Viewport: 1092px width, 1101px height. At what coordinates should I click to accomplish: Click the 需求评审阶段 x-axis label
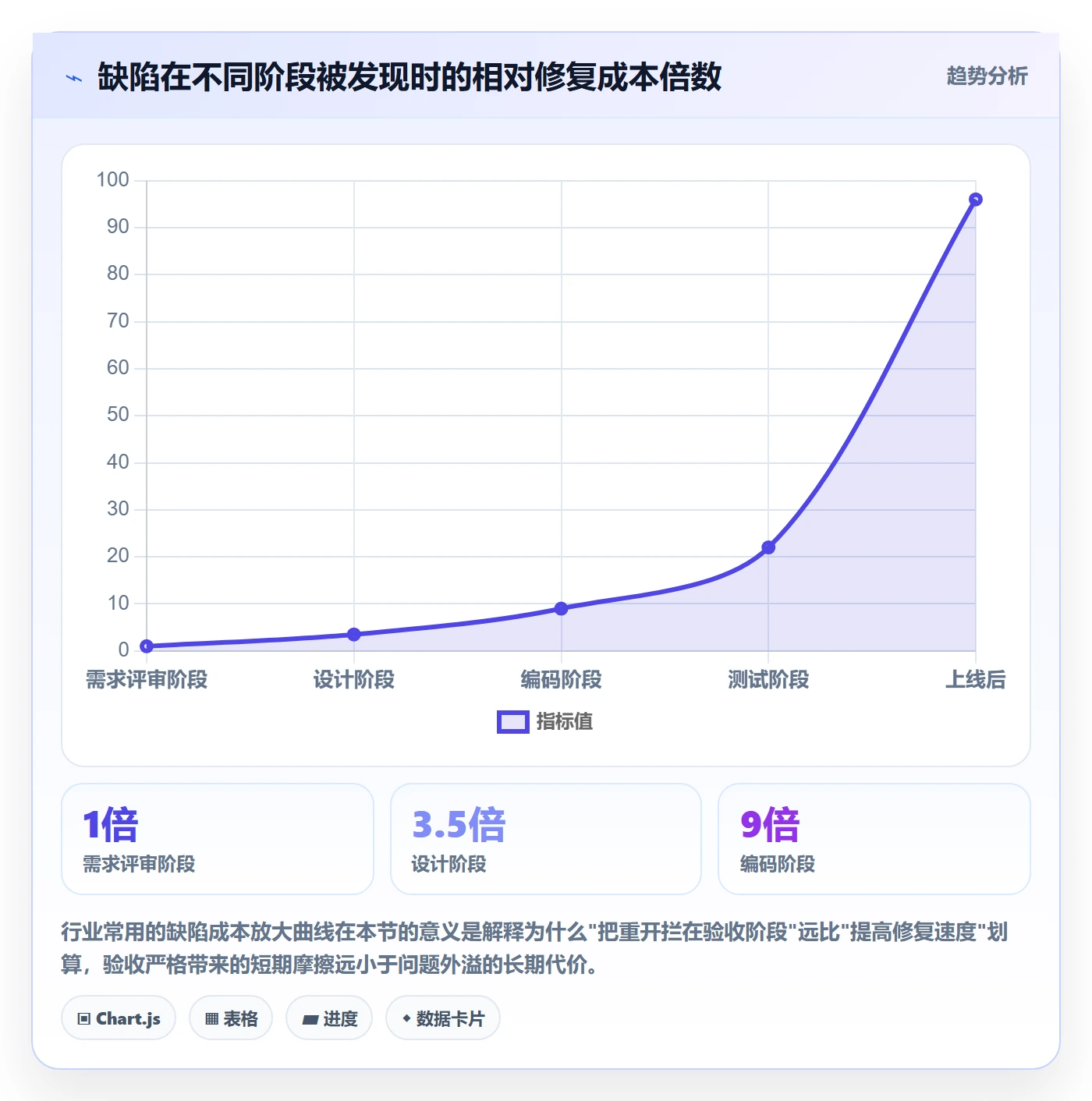coord(147,680)
